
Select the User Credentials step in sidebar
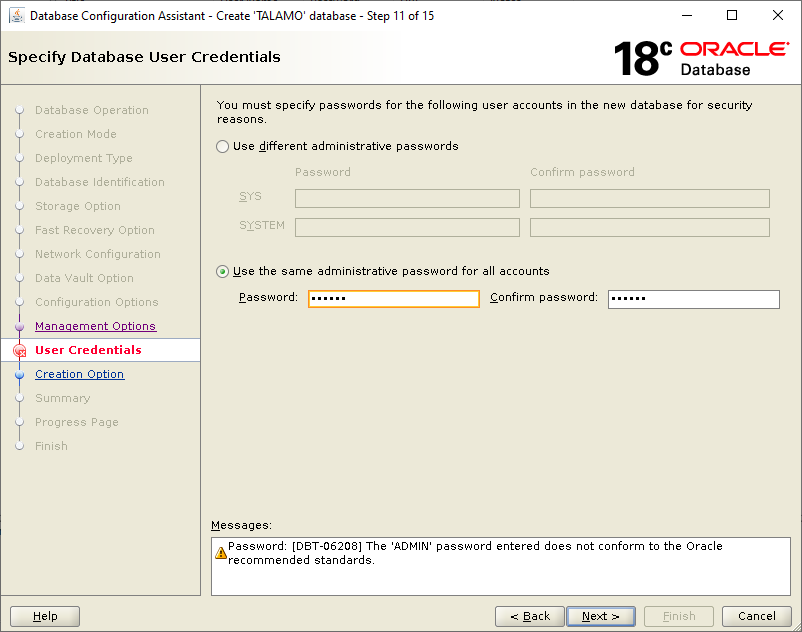[88, 350]
